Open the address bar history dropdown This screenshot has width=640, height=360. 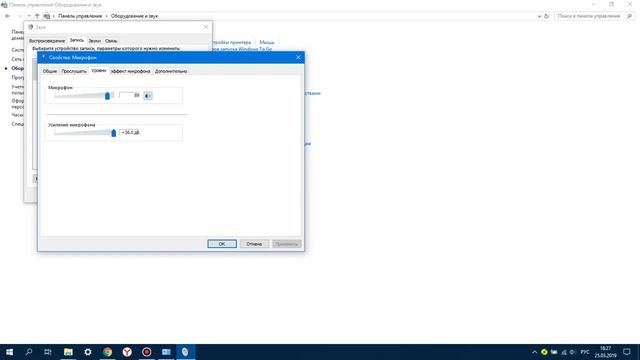[x=539, y=16]
